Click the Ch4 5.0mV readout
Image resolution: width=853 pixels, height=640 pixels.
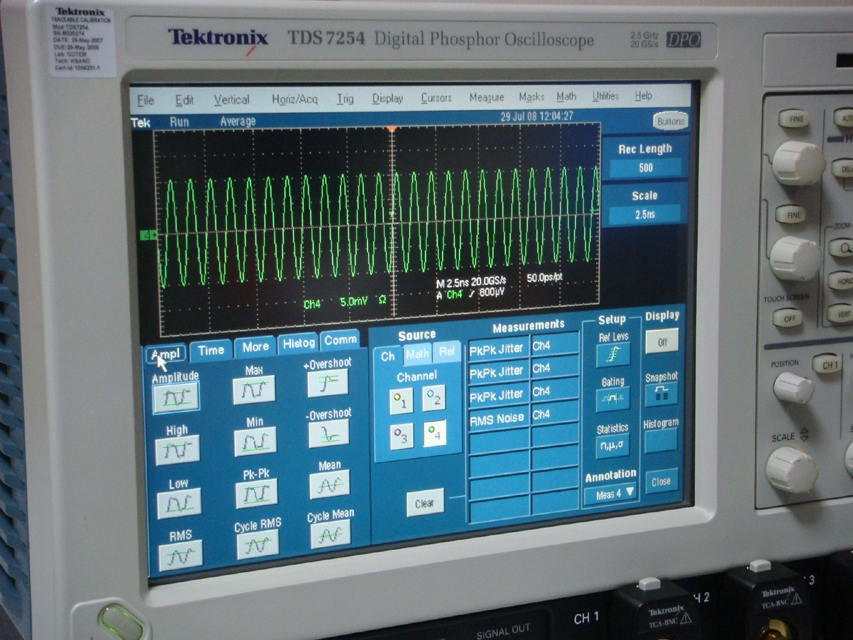click(345, 302)
